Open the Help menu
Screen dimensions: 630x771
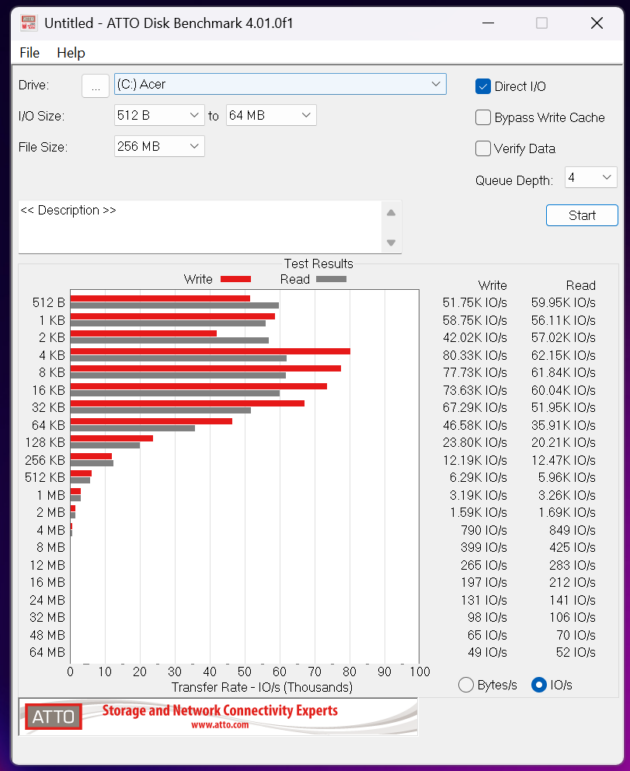71,52
